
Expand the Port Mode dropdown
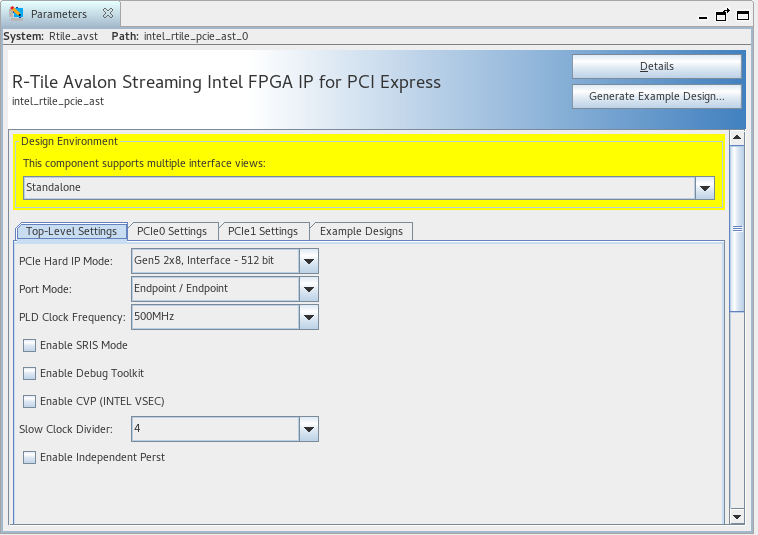[309, 289]
